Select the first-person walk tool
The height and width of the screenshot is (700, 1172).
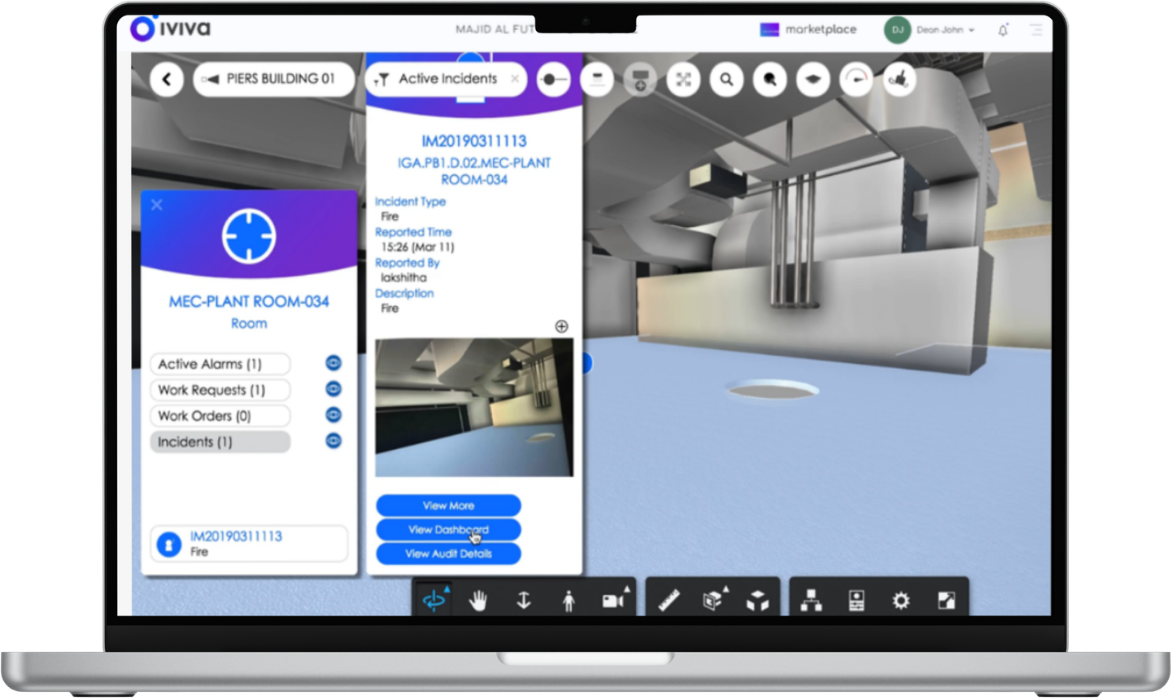569,601
